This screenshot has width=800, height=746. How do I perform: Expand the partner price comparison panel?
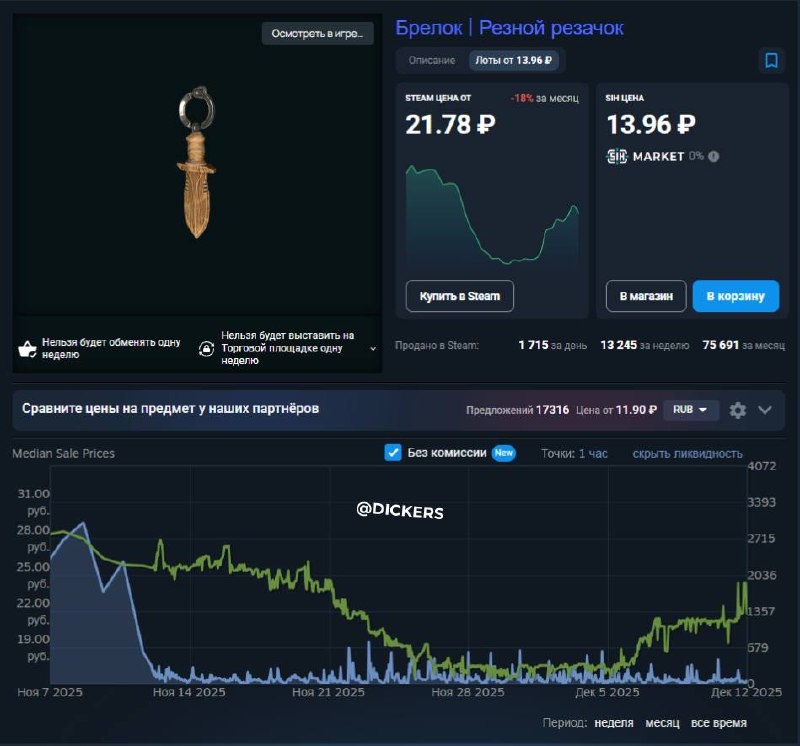tap(765, 410)
